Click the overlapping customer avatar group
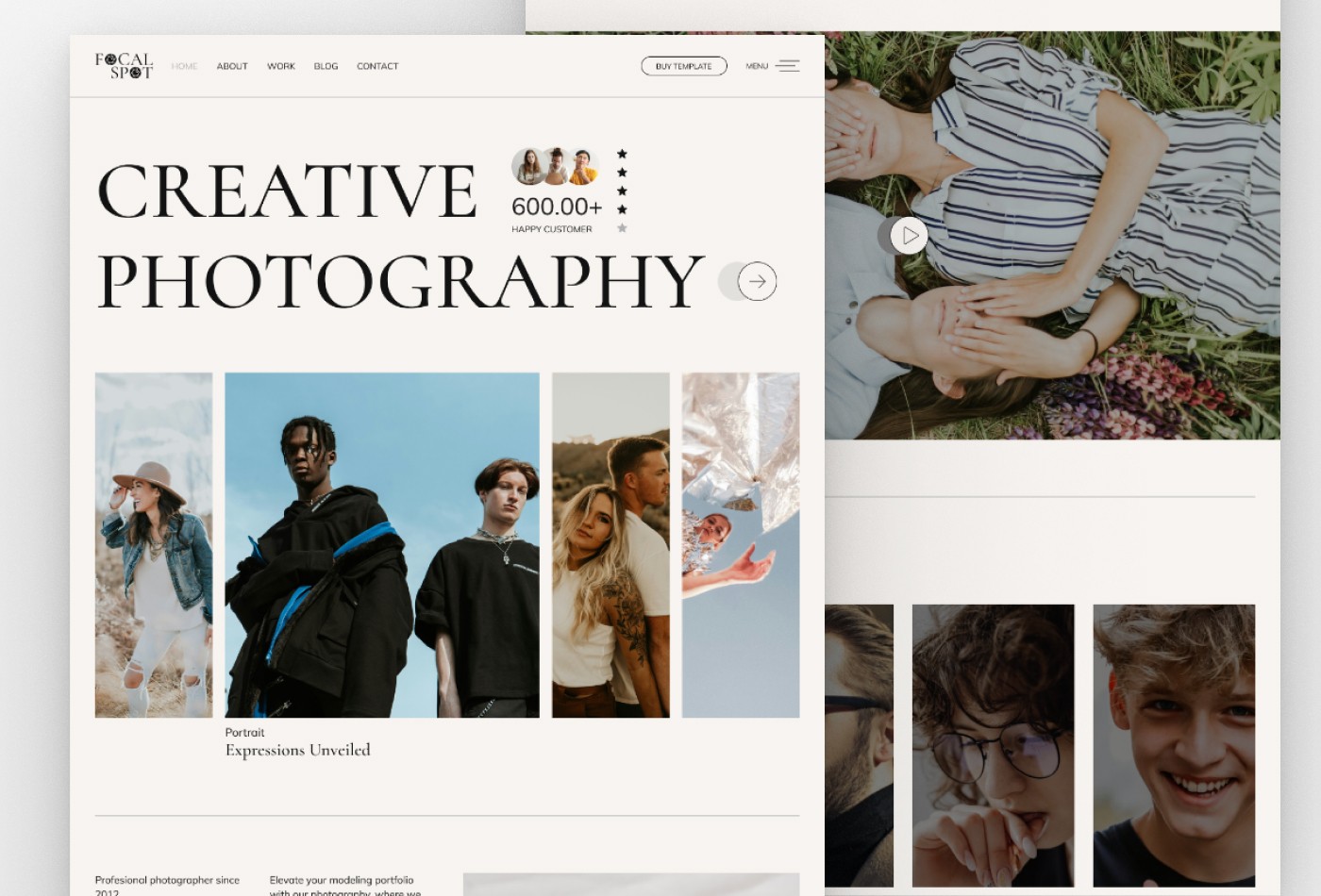This screenshot has height=896, width=1321. (555, 165)
